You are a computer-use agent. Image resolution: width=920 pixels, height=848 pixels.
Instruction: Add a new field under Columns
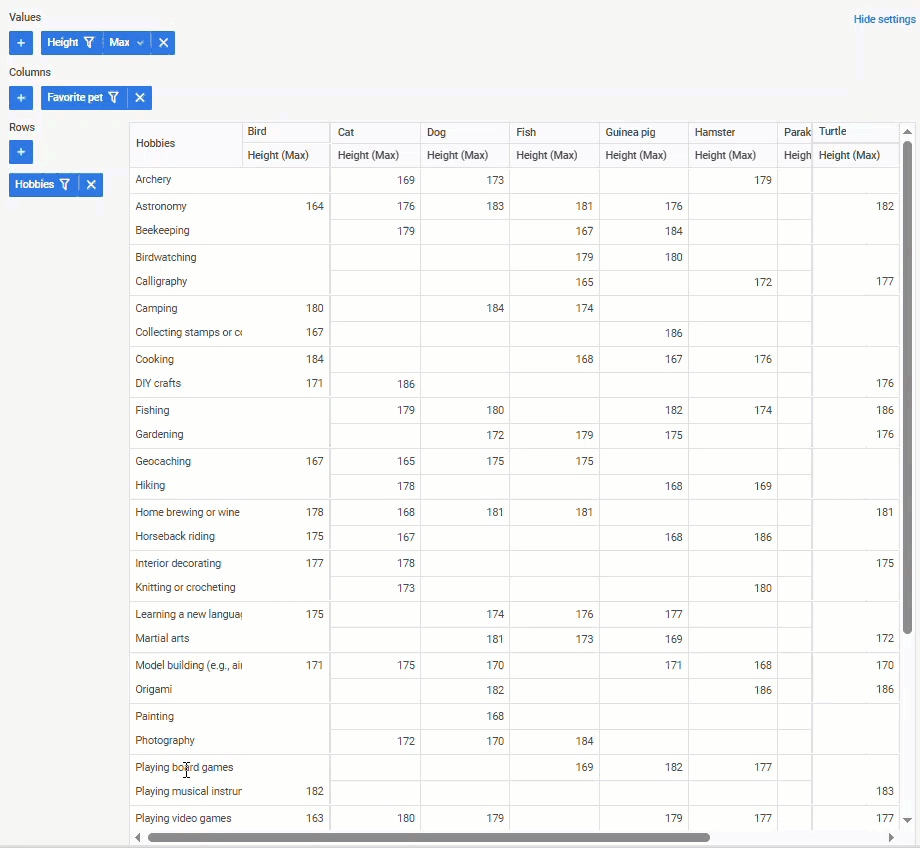pos(20,97)
